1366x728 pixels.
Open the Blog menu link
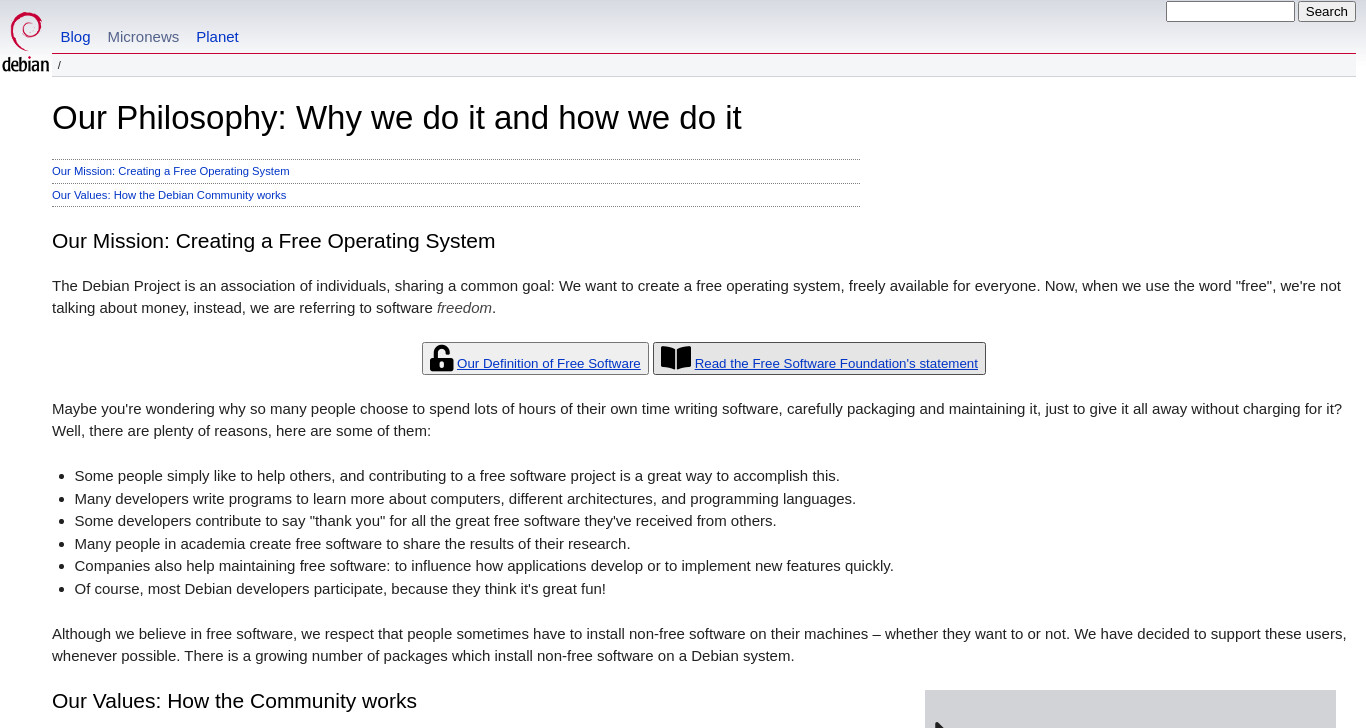click(x=75, y=37)
